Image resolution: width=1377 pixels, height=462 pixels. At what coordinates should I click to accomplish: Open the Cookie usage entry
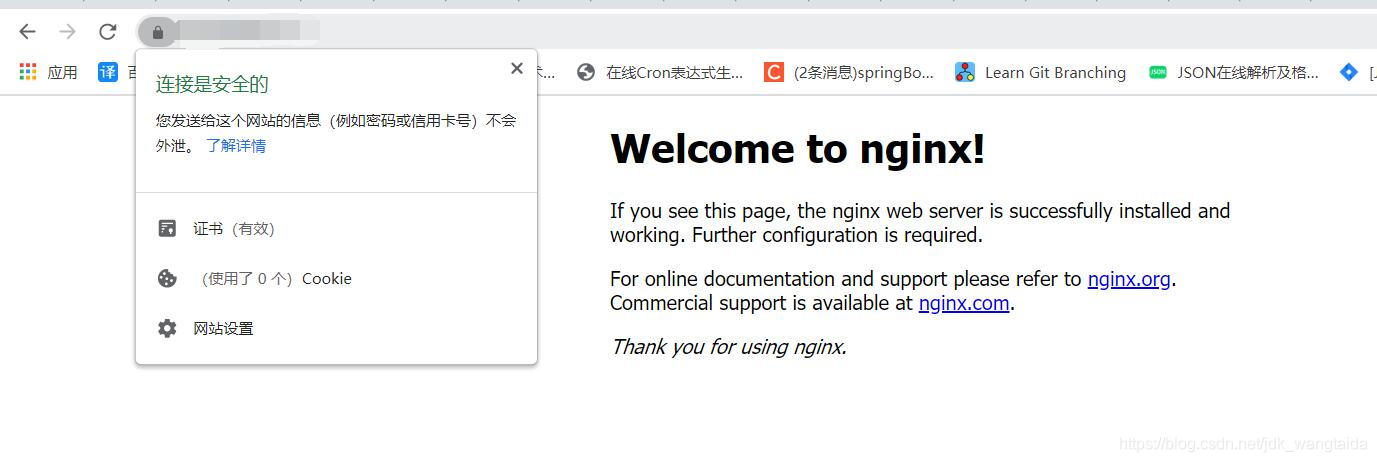336,278
